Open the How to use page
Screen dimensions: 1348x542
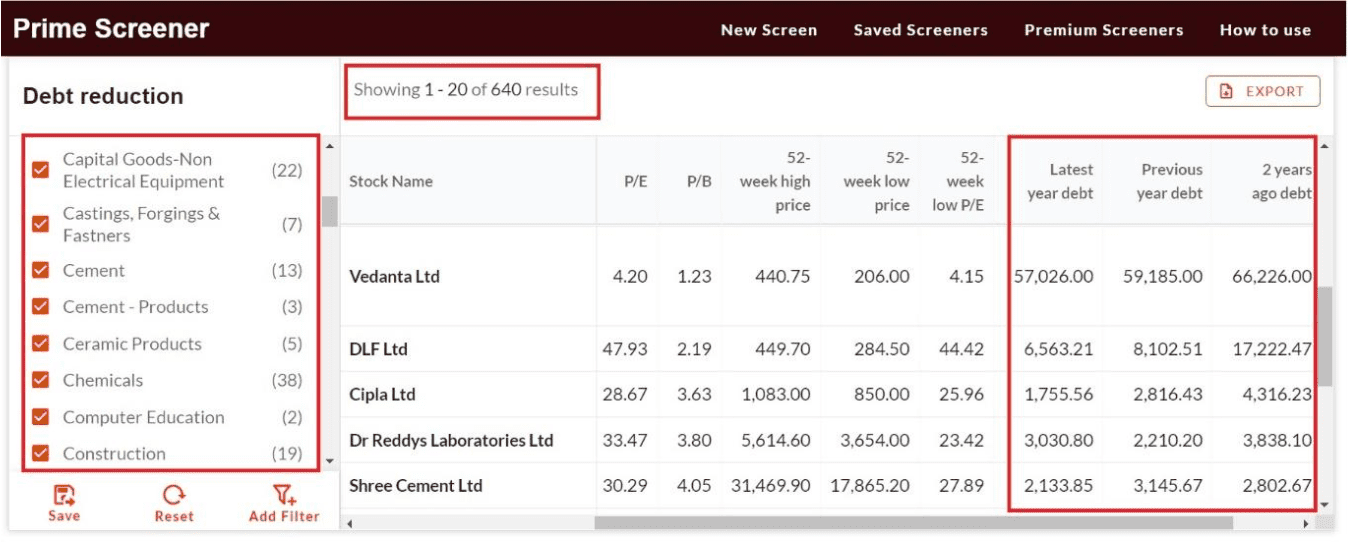tap(1265, 30)
